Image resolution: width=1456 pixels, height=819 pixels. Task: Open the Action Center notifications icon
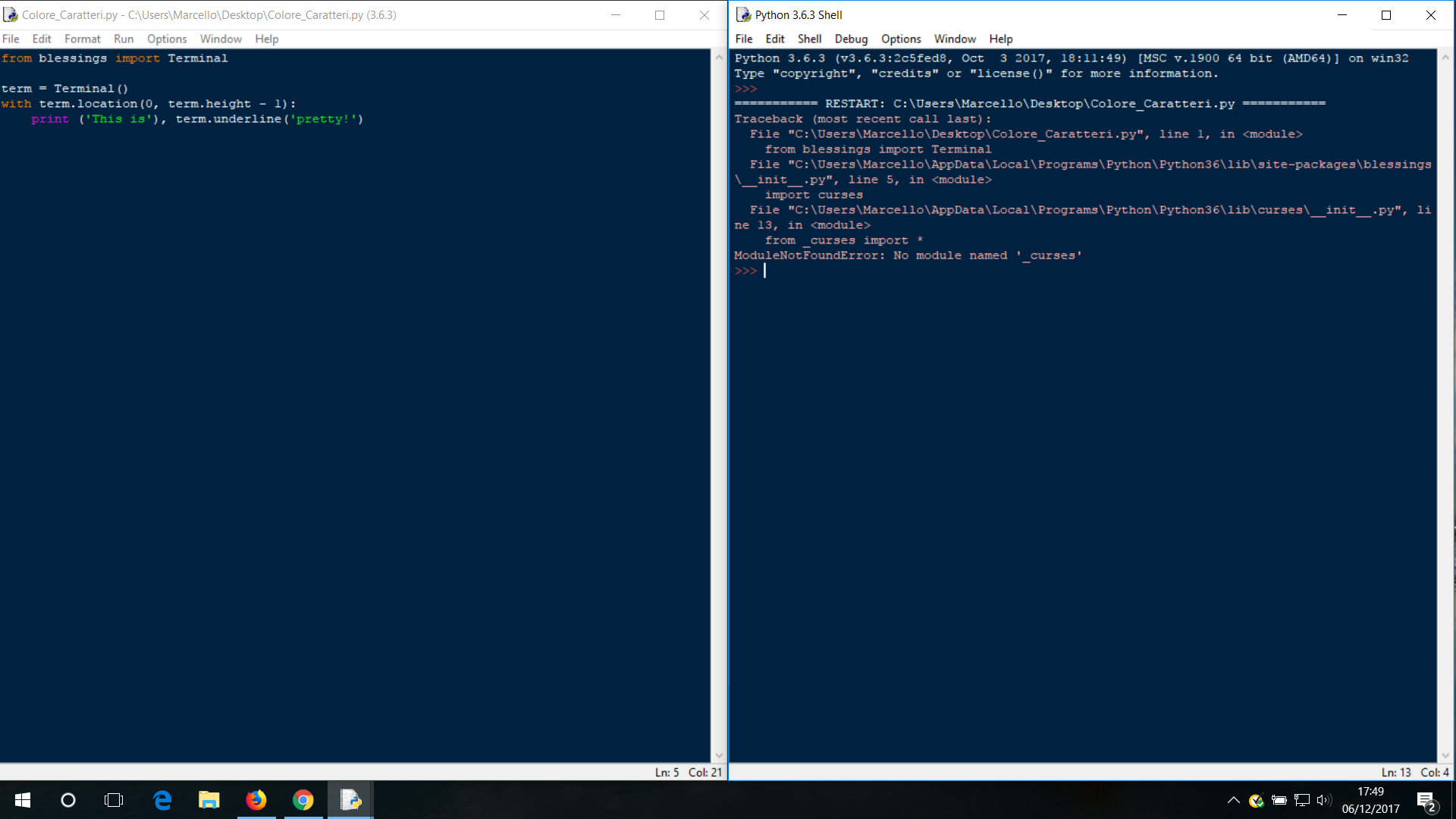point(1426,801)
